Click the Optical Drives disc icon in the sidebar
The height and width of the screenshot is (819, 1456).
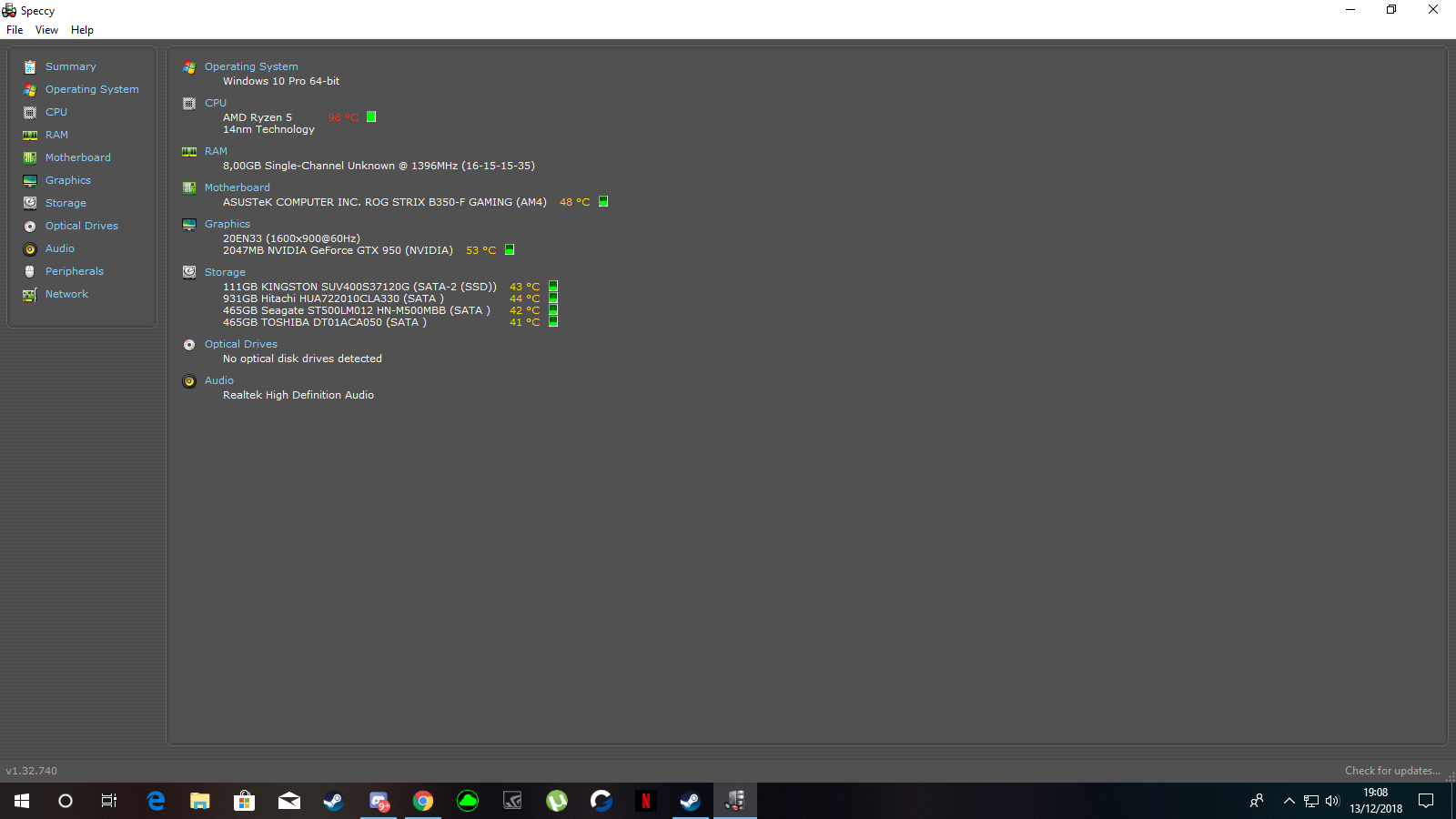coord(30,226)
